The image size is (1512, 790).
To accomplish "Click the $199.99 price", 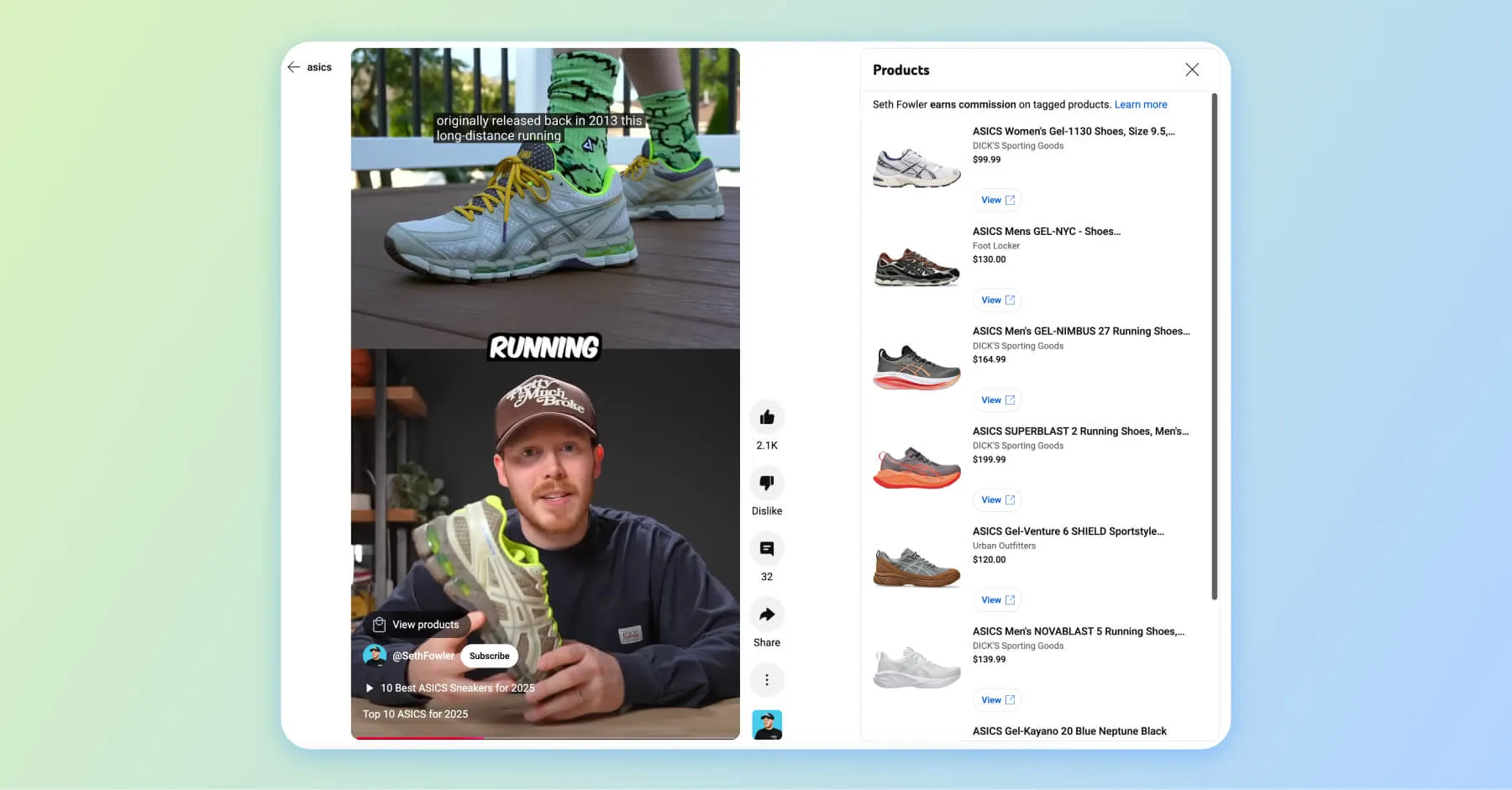I will coord(989,459).
